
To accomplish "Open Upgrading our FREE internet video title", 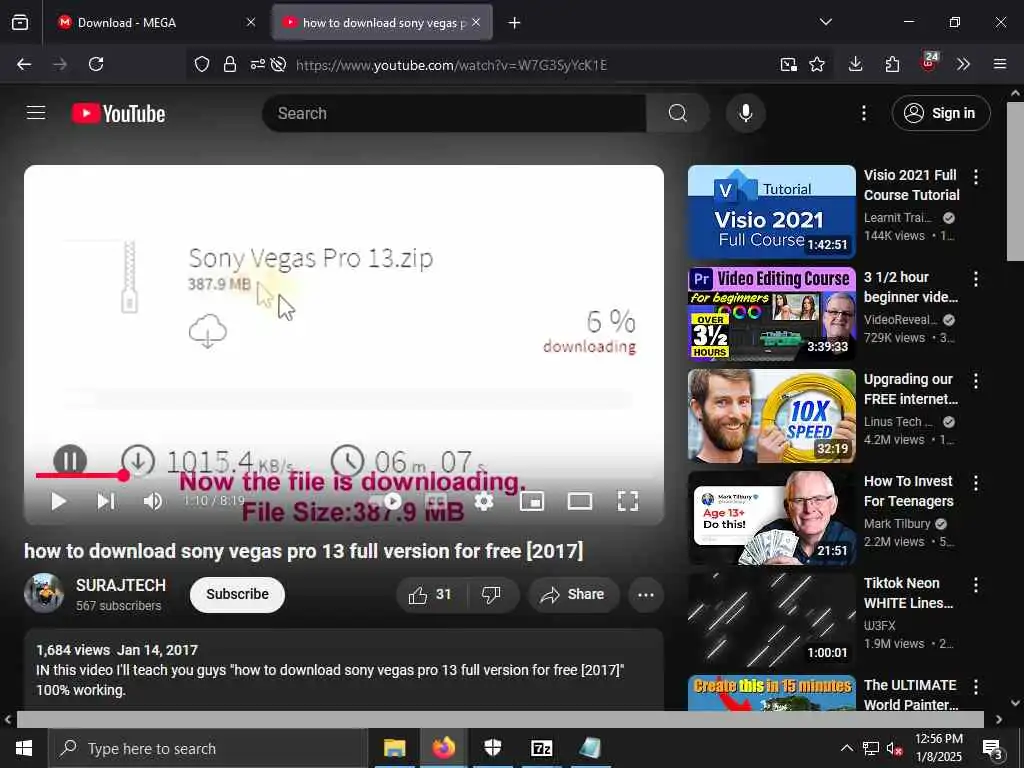I will [x=910, y=389].
